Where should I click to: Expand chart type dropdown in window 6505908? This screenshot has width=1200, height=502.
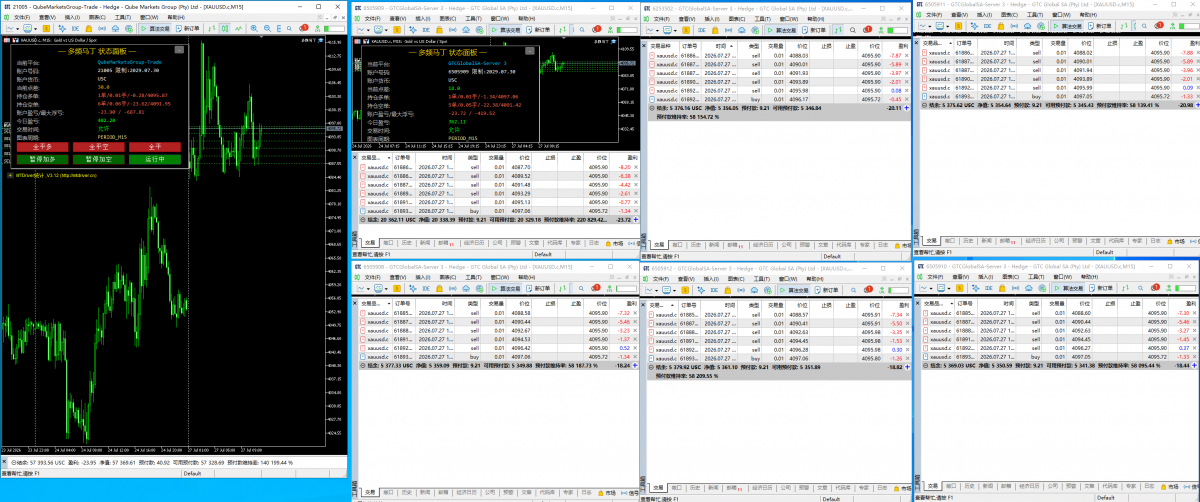pos(368,289)
